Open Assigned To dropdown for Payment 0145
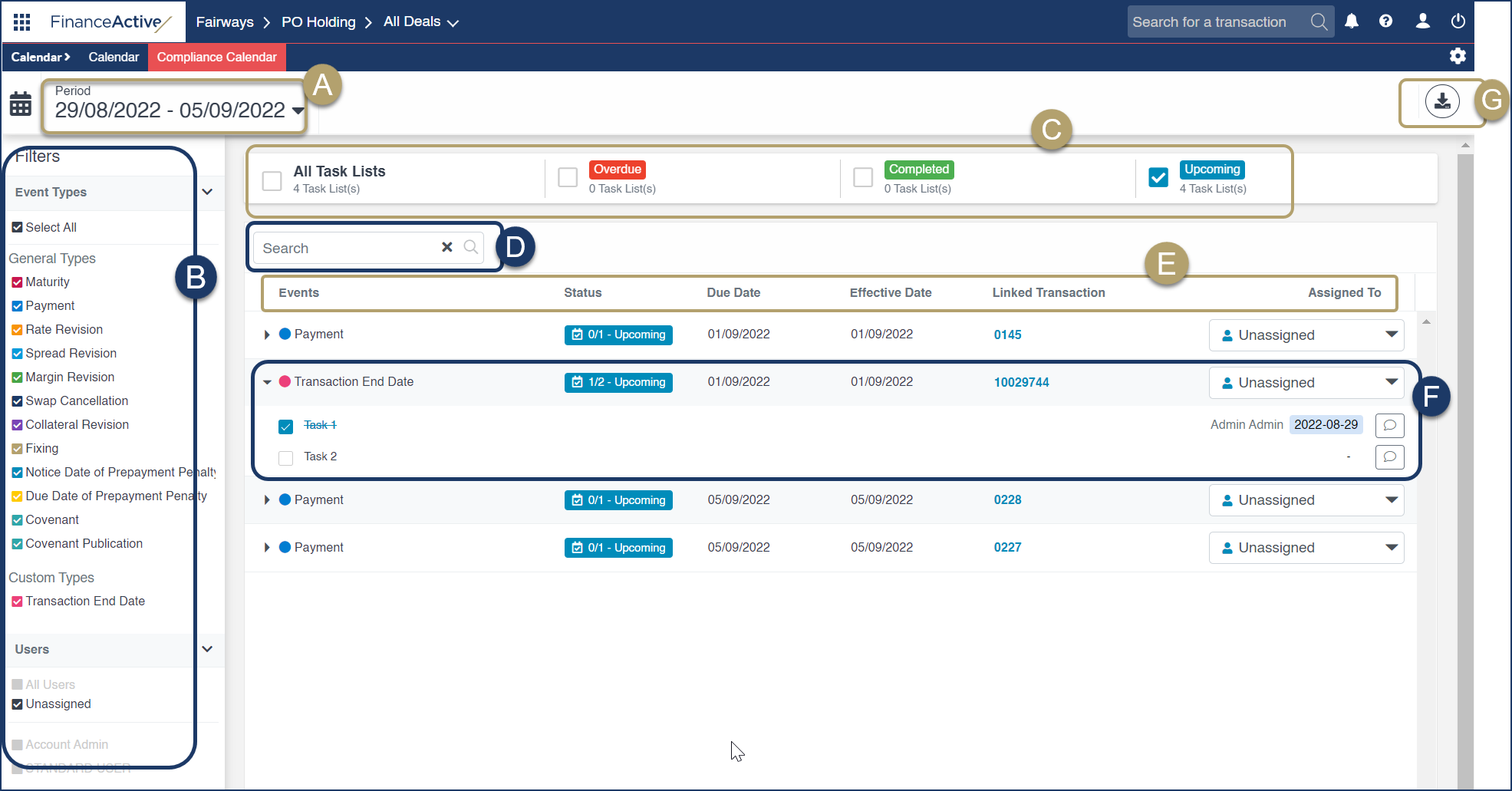 click(x=1306, y=335)
